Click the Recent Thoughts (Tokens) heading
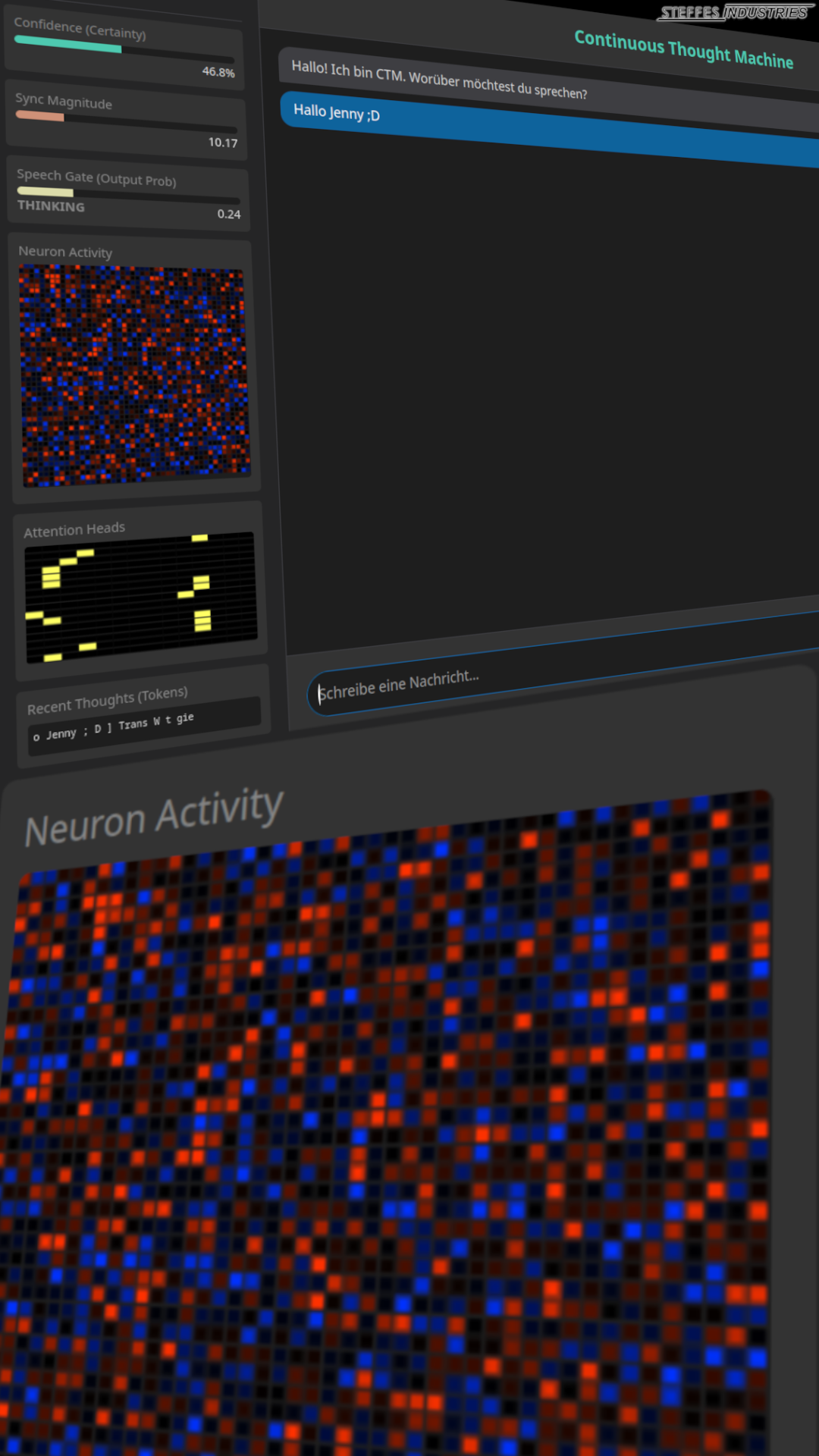 click(107, 701)
